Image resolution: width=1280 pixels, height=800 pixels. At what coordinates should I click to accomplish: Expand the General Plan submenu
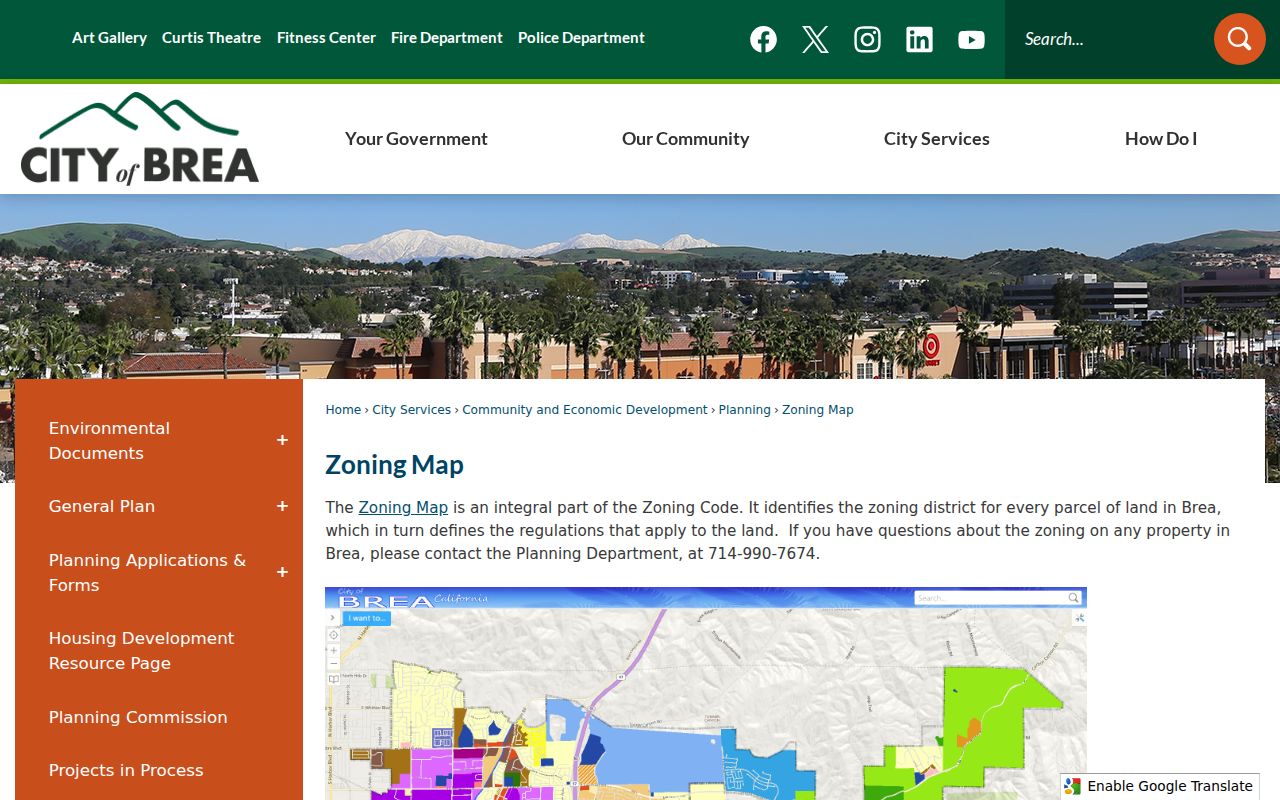pyautogui.click(x=282, y=506)
